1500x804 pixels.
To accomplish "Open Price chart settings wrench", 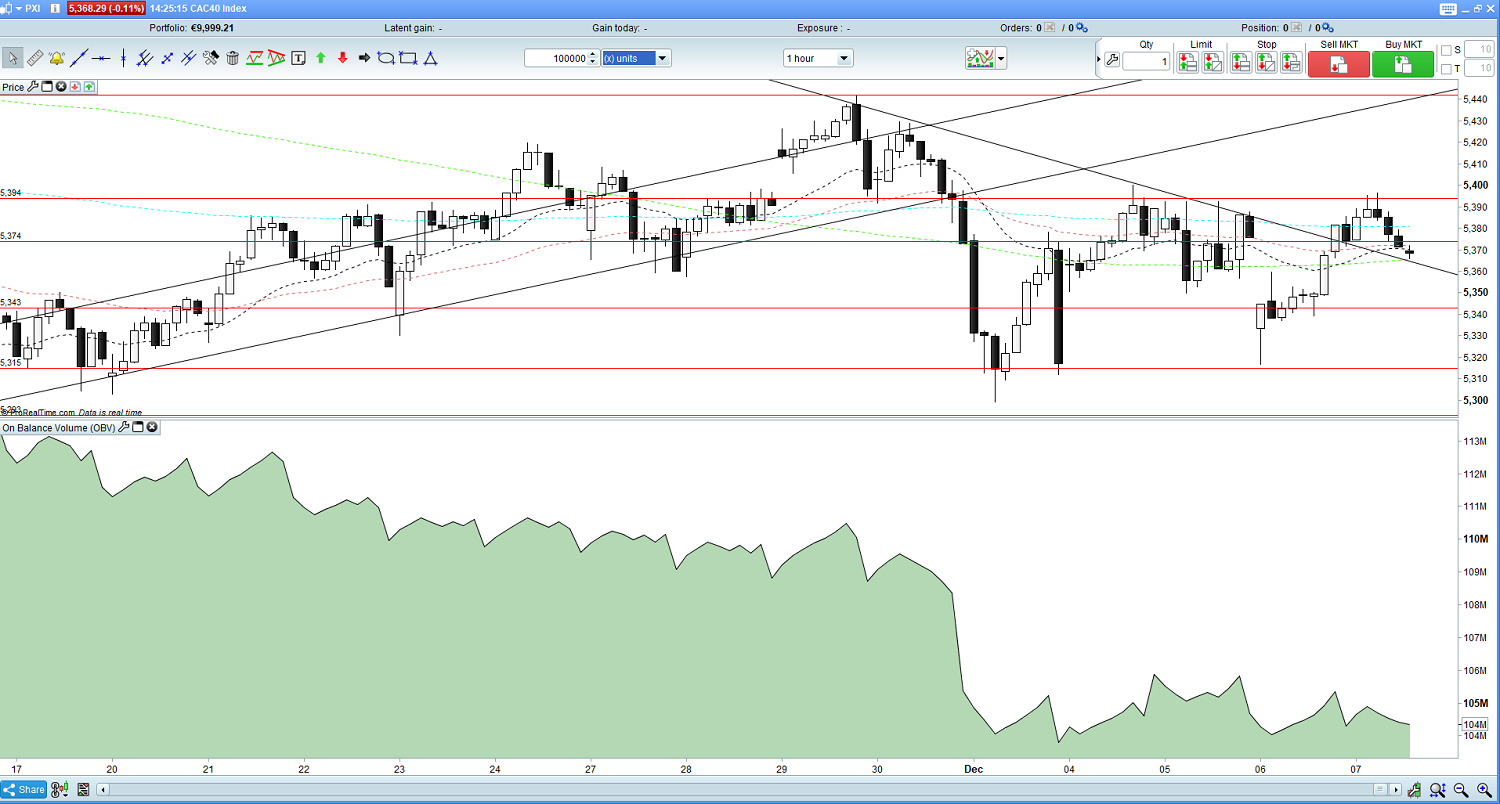I will click(x=33, y=87).
